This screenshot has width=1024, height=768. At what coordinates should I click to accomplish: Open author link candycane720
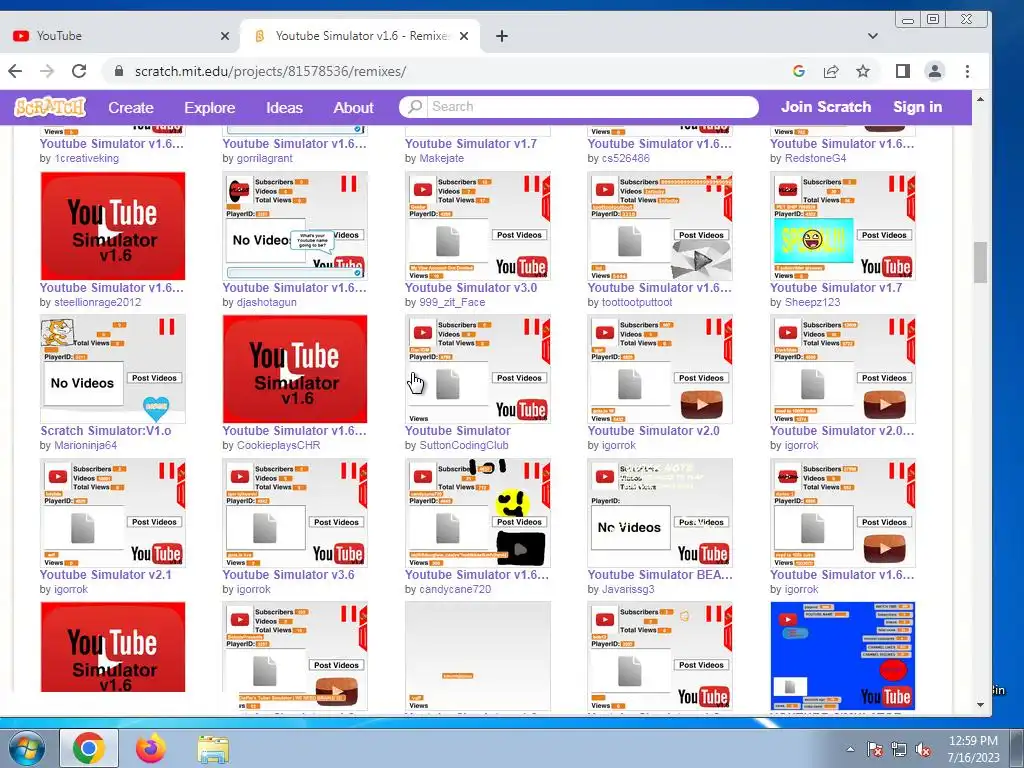[x=455, y=589]
